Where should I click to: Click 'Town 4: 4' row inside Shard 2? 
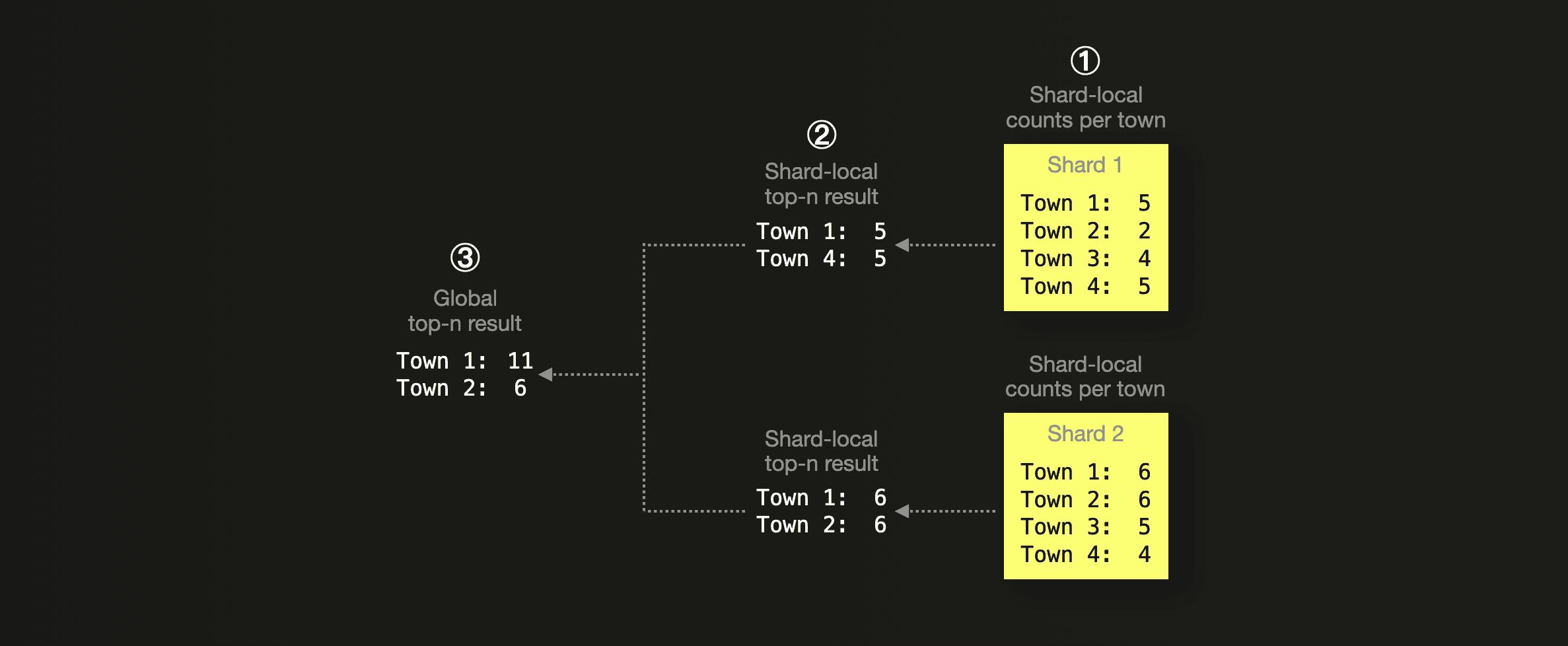pos(1085,554)
